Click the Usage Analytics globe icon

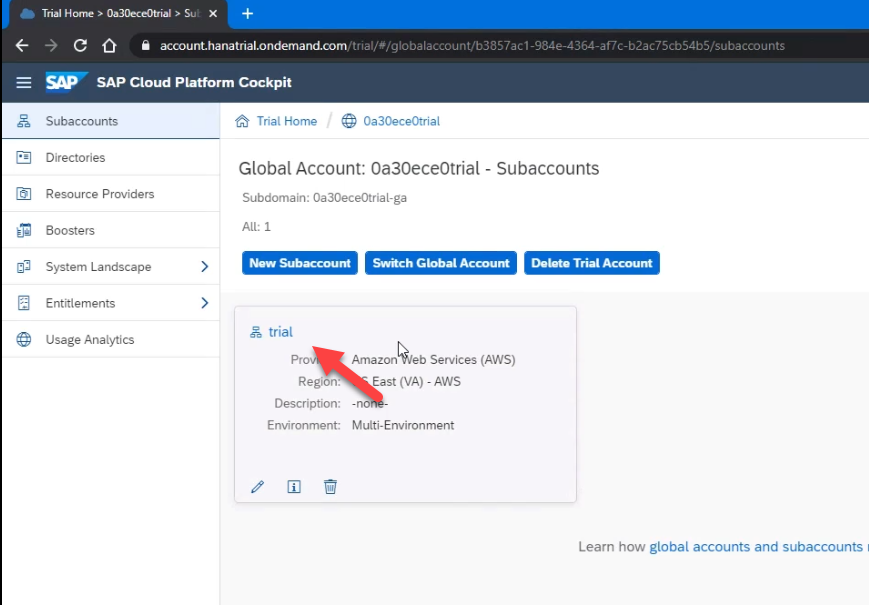tap(24, 340)
